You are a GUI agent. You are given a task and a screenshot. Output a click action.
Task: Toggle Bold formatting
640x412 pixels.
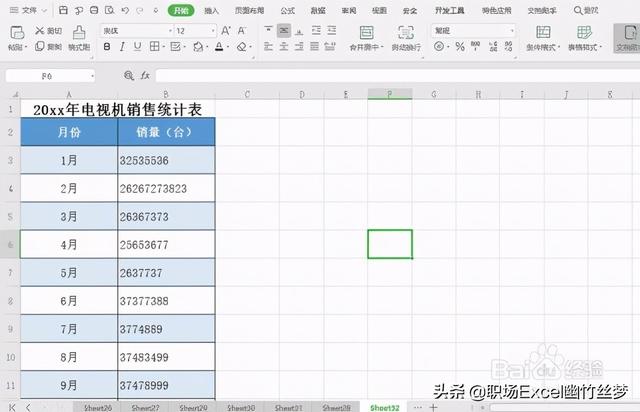pyautogui.click(x=107, y=47)
